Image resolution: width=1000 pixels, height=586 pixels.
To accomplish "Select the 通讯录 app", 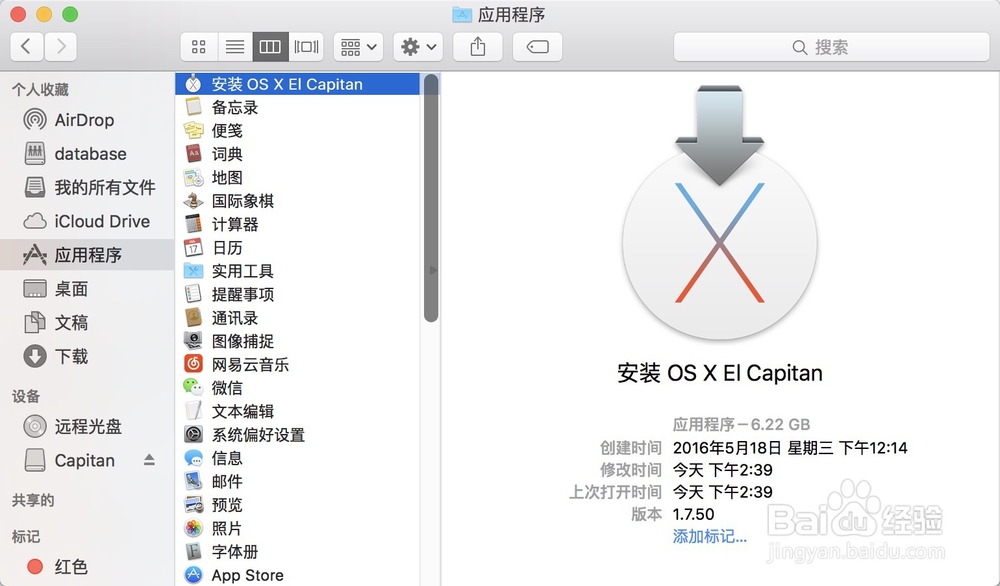I will [x=297, y=318].
